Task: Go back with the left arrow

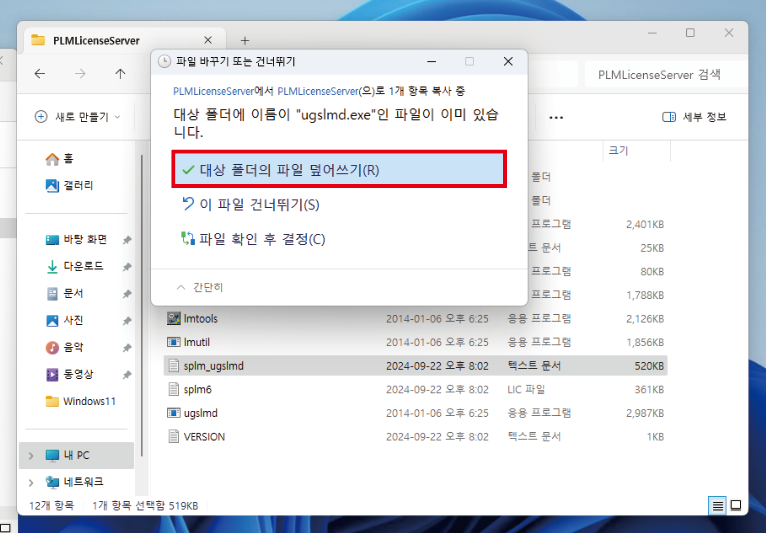Action: point(40,74)
